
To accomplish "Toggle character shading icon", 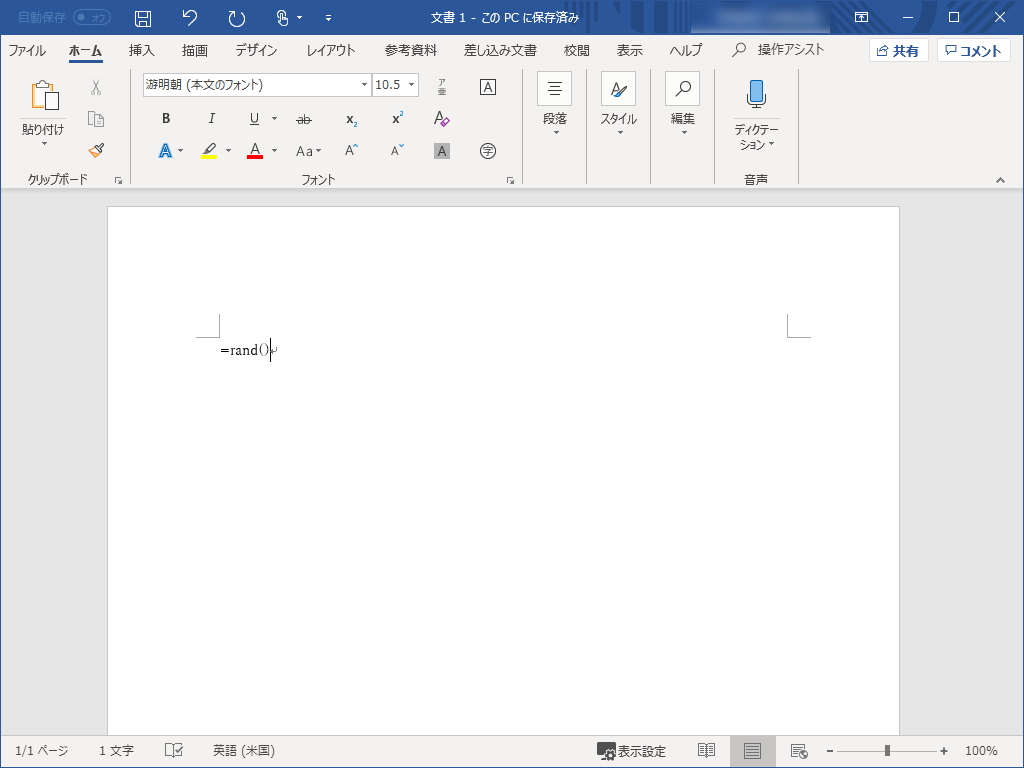I will [442, 151].
